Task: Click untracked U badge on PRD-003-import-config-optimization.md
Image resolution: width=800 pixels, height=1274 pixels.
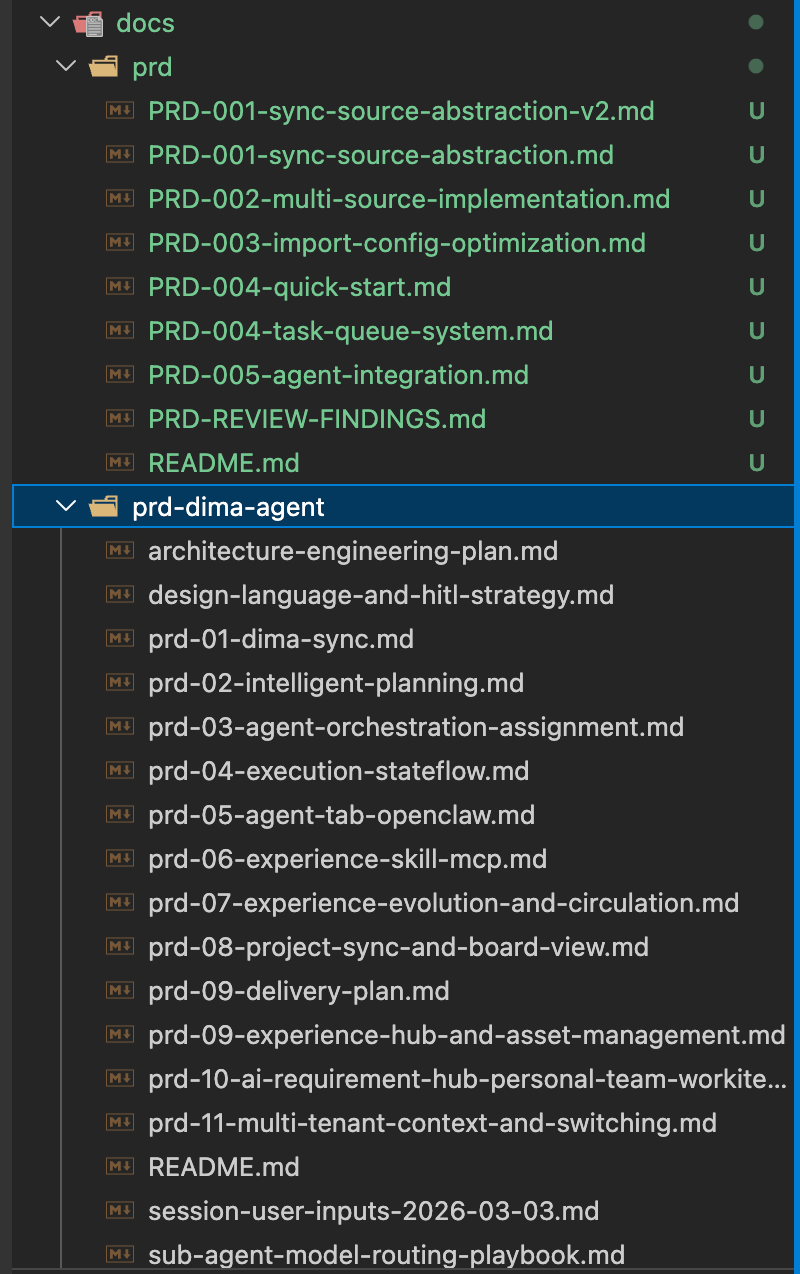Action: tap(757, 243)
